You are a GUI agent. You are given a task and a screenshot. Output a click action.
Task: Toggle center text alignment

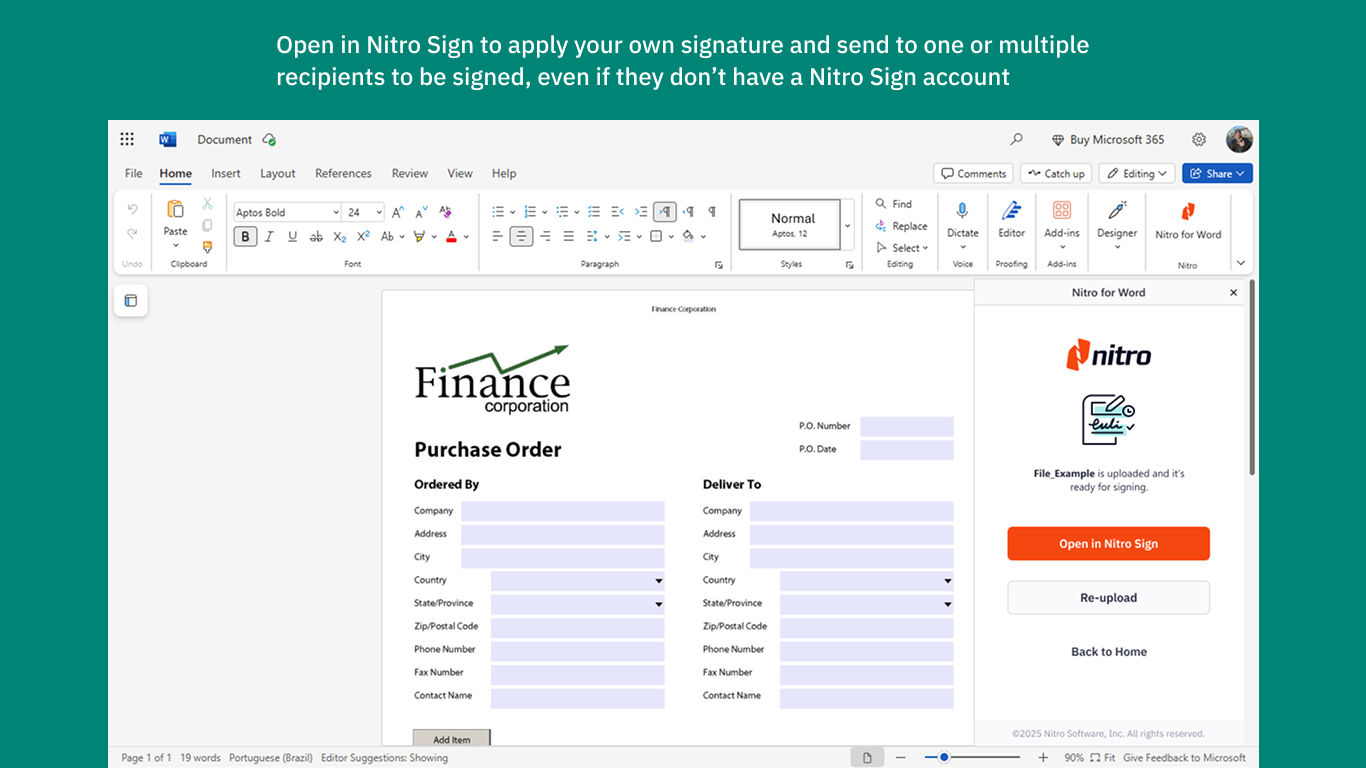[521, 237]
